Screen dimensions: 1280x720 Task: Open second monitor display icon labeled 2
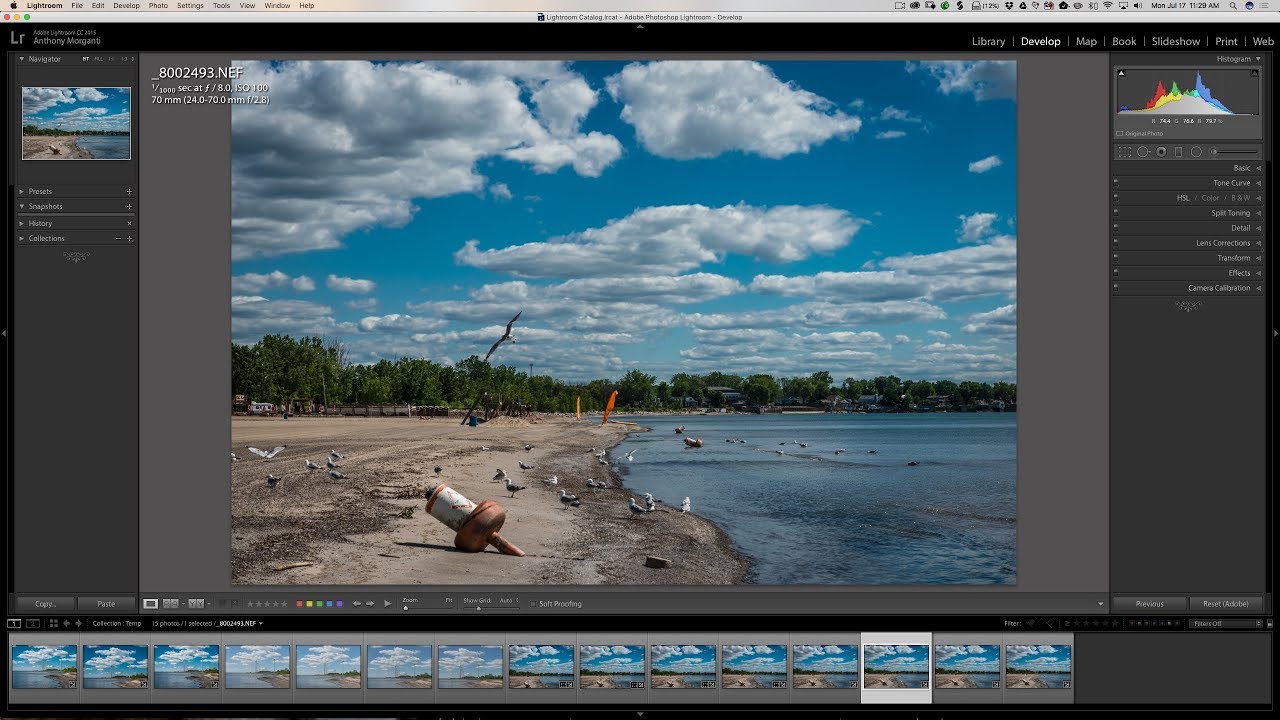pos(32,623)
